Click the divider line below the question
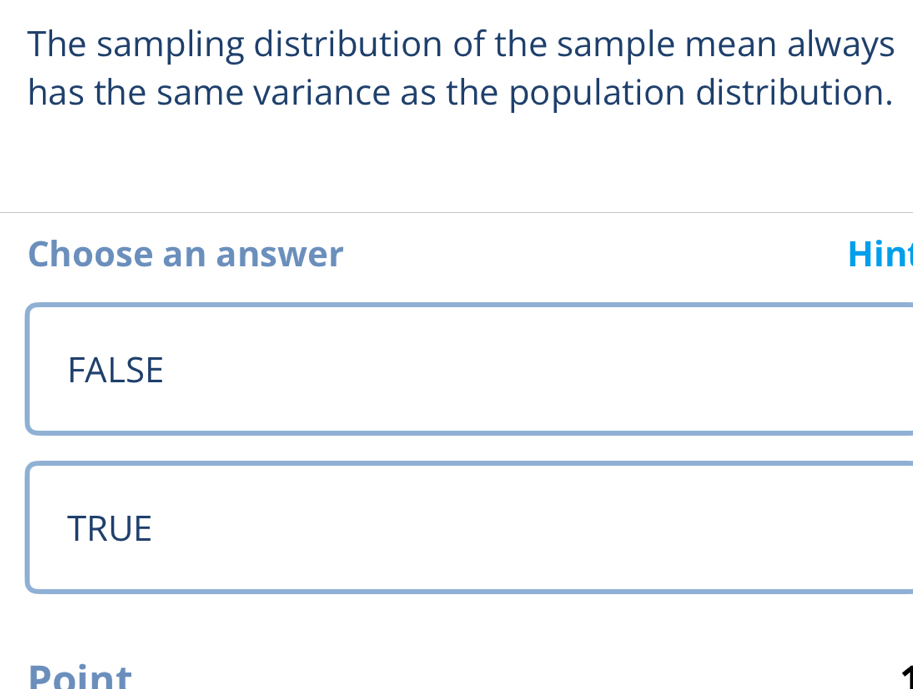Viewport: 913px width, 689px height. 456,212
